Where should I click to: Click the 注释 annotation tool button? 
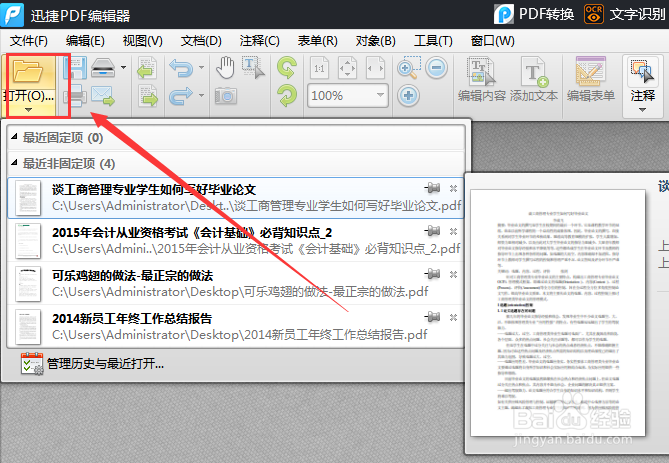coord(643,79)
